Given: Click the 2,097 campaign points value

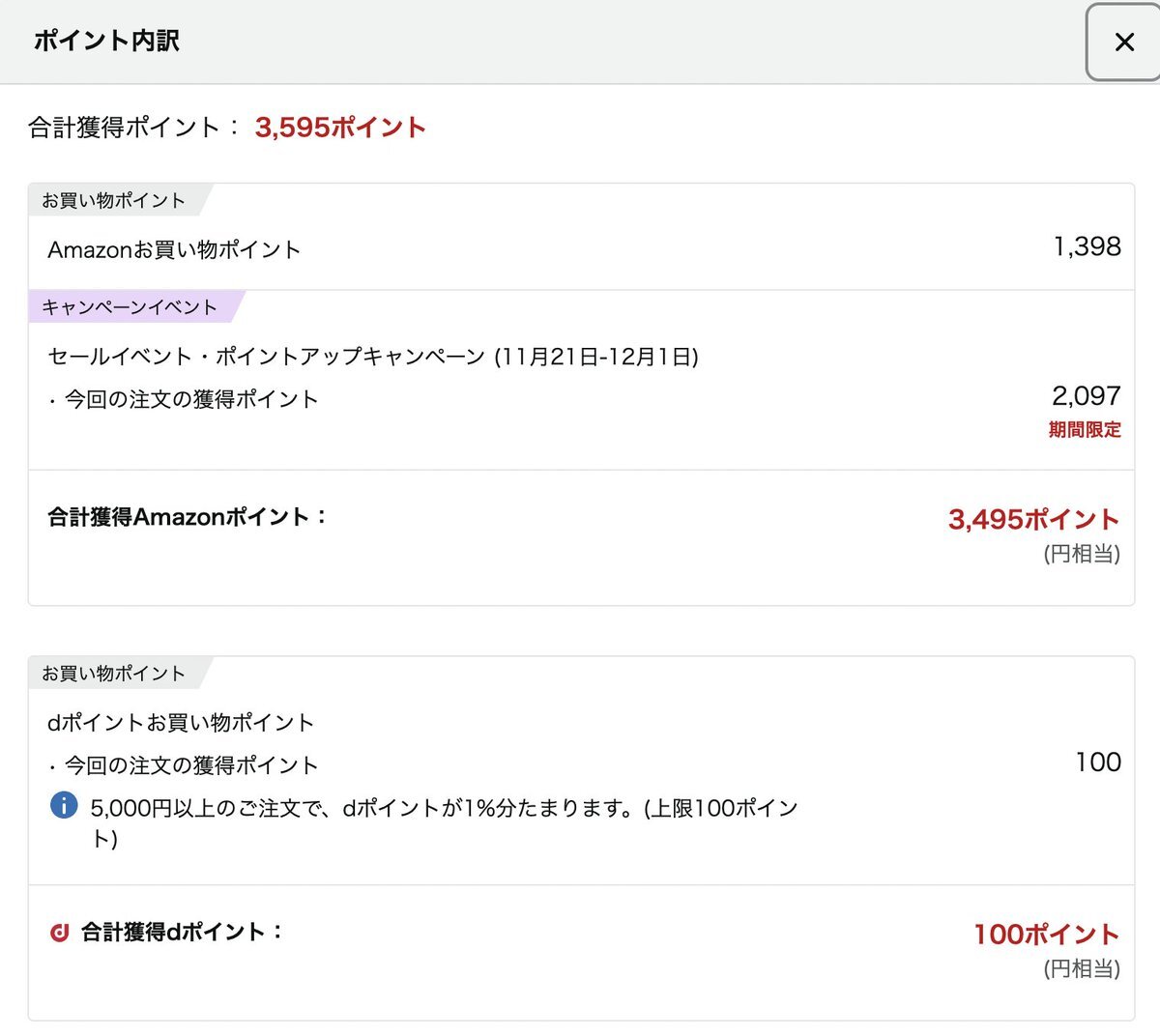Looking at the screenshot, I should coord(1086,395).
